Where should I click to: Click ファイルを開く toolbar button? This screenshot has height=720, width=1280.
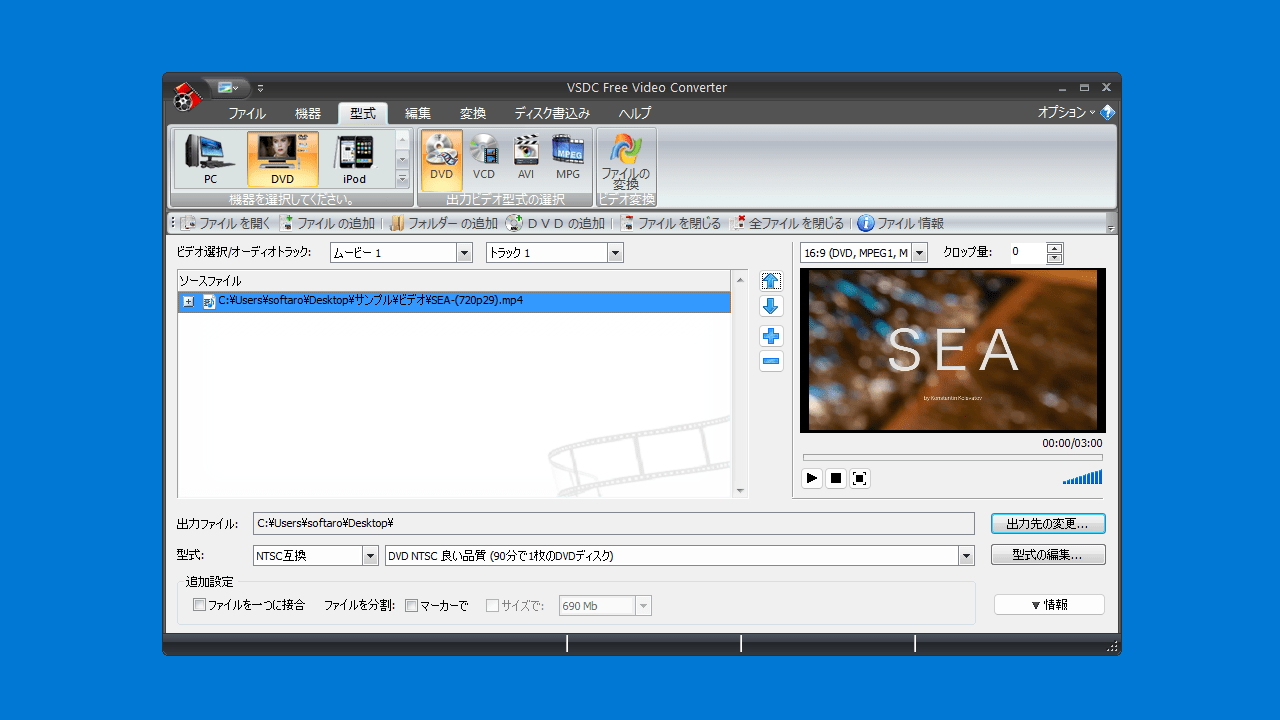pyautogui.click(x=225, y=223)
